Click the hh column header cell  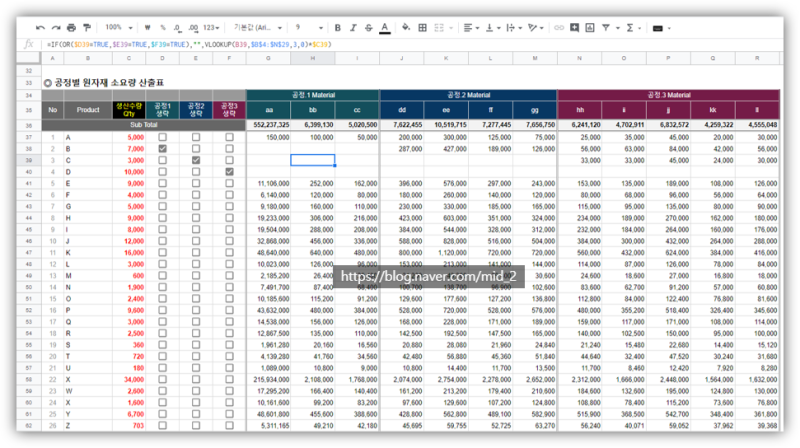click(580, 110)
